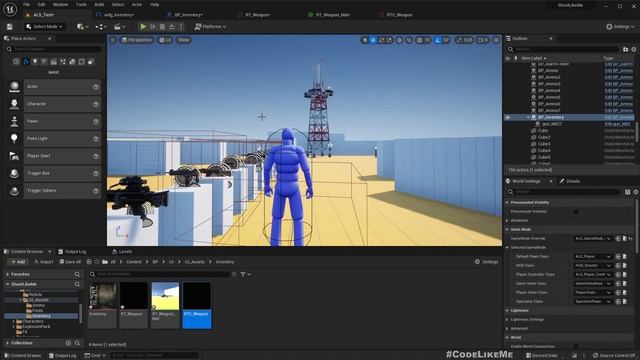
Task: Open the Default Pawn Class dropdown
Action: coord(593,256)
